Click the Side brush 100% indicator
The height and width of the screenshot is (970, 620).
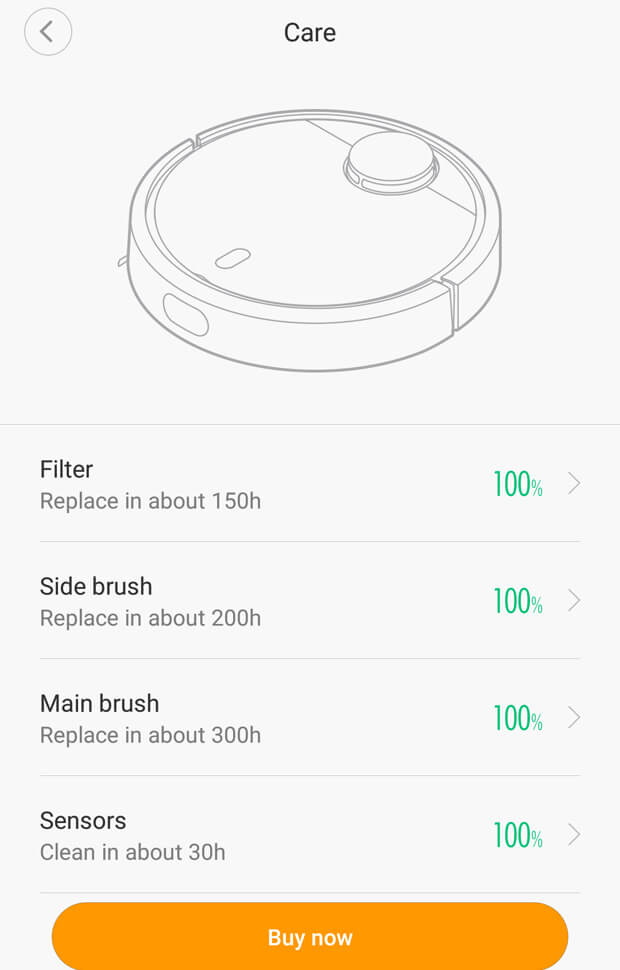(517, 602)
